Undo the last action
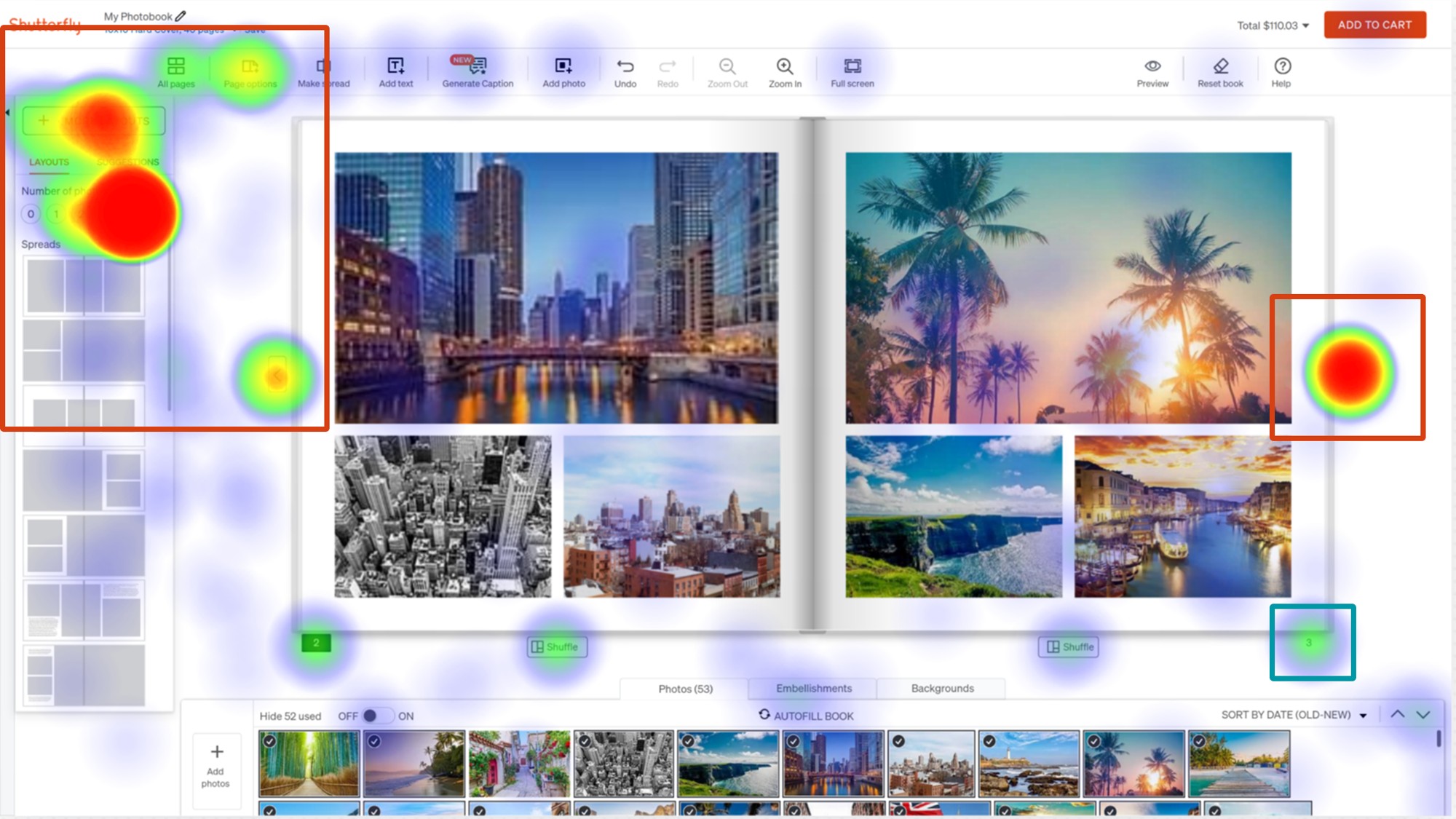This screenshot has height=819, width=1456. pyautogui.click(x=625, y=72)
